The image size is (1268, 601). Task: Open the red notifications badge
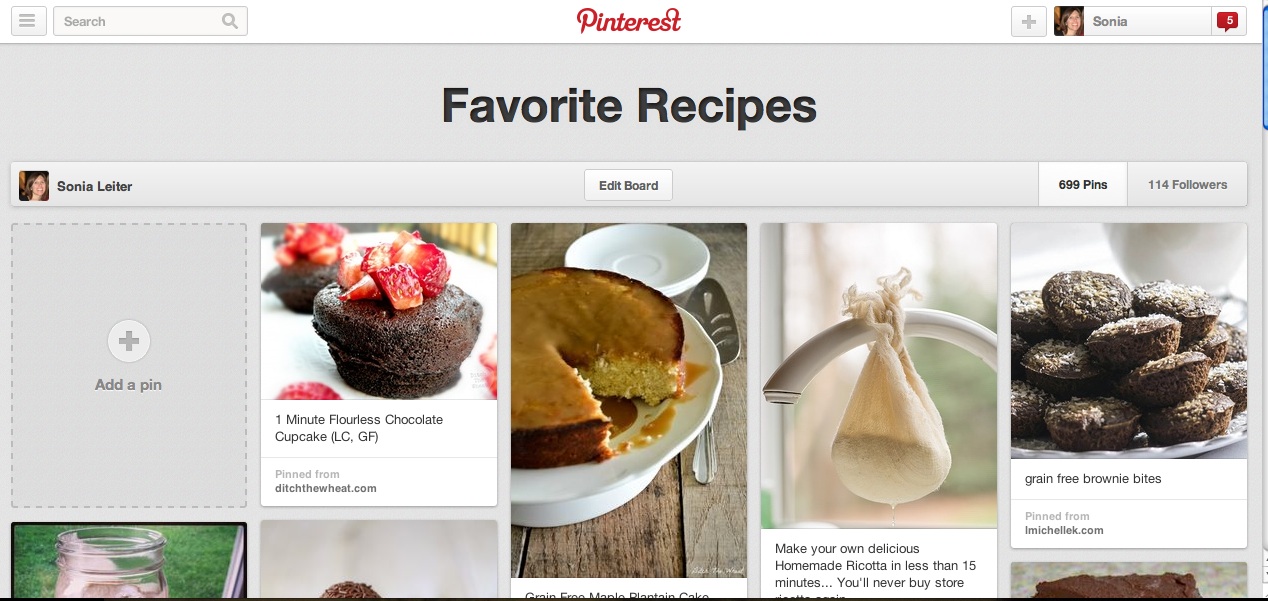click(x=1229, y=21)
